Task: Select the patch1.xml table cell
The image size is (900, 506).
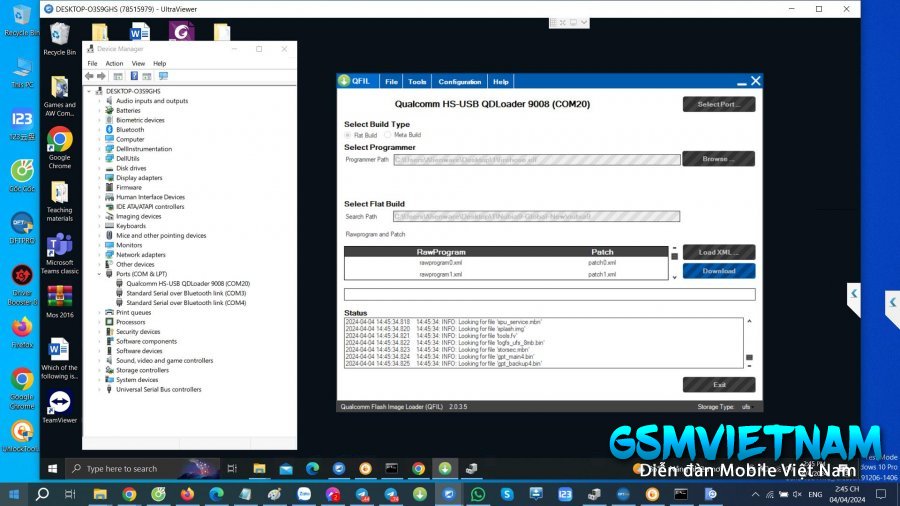Action: [x=602, y=275]
